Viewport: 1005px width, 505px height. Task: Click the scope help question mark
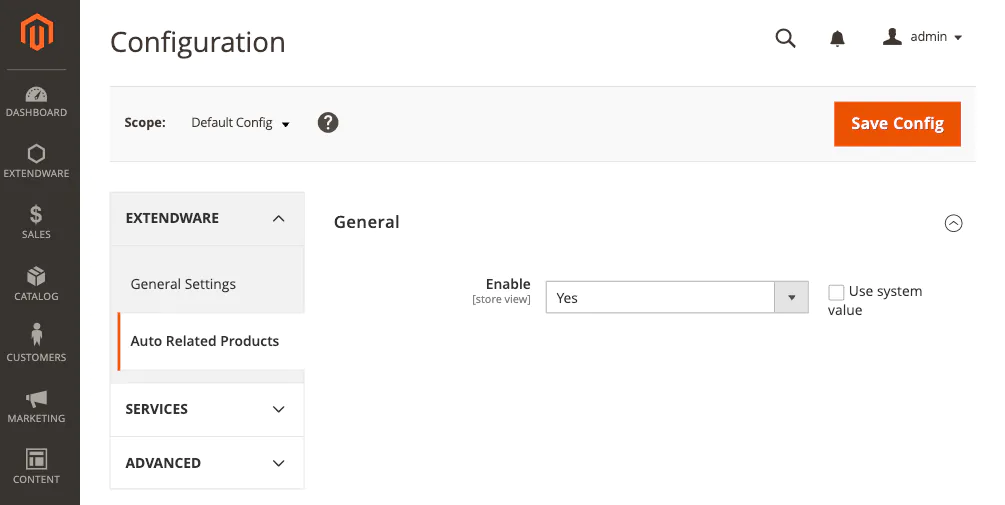(x=328, y=122)
